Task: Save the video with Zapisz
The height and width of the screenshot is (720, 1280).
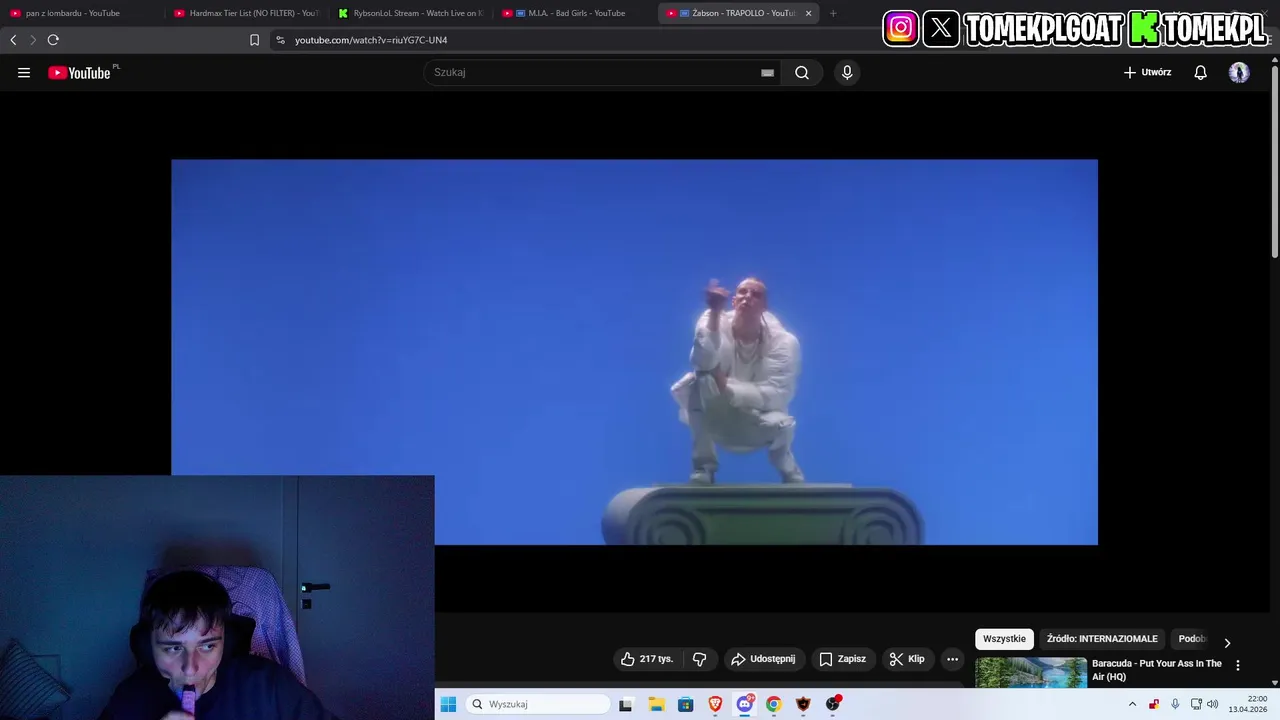Action: pyautogui.click(x=842, y=659)
